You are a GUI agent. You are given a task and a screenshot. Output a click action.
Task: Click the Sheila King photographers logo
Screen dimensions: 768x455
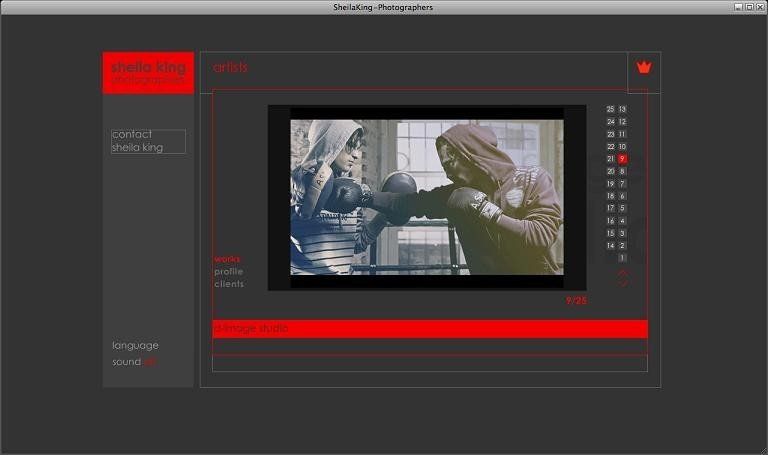point(148,73)
